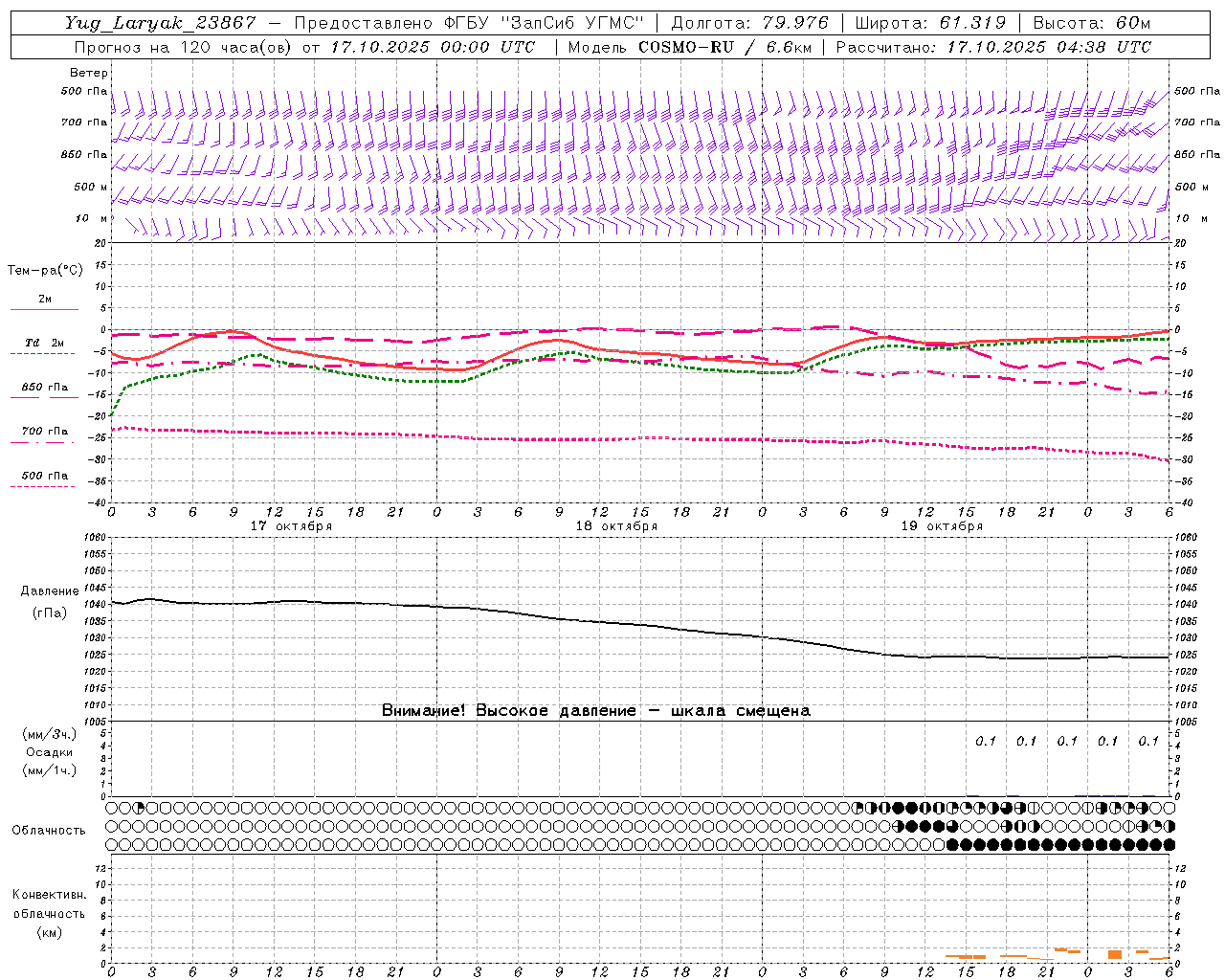The height and width of the screenshot is (980, 1225).
Task: Select the model name COSMO-RU / 6.6км
Action: point(726,47)
